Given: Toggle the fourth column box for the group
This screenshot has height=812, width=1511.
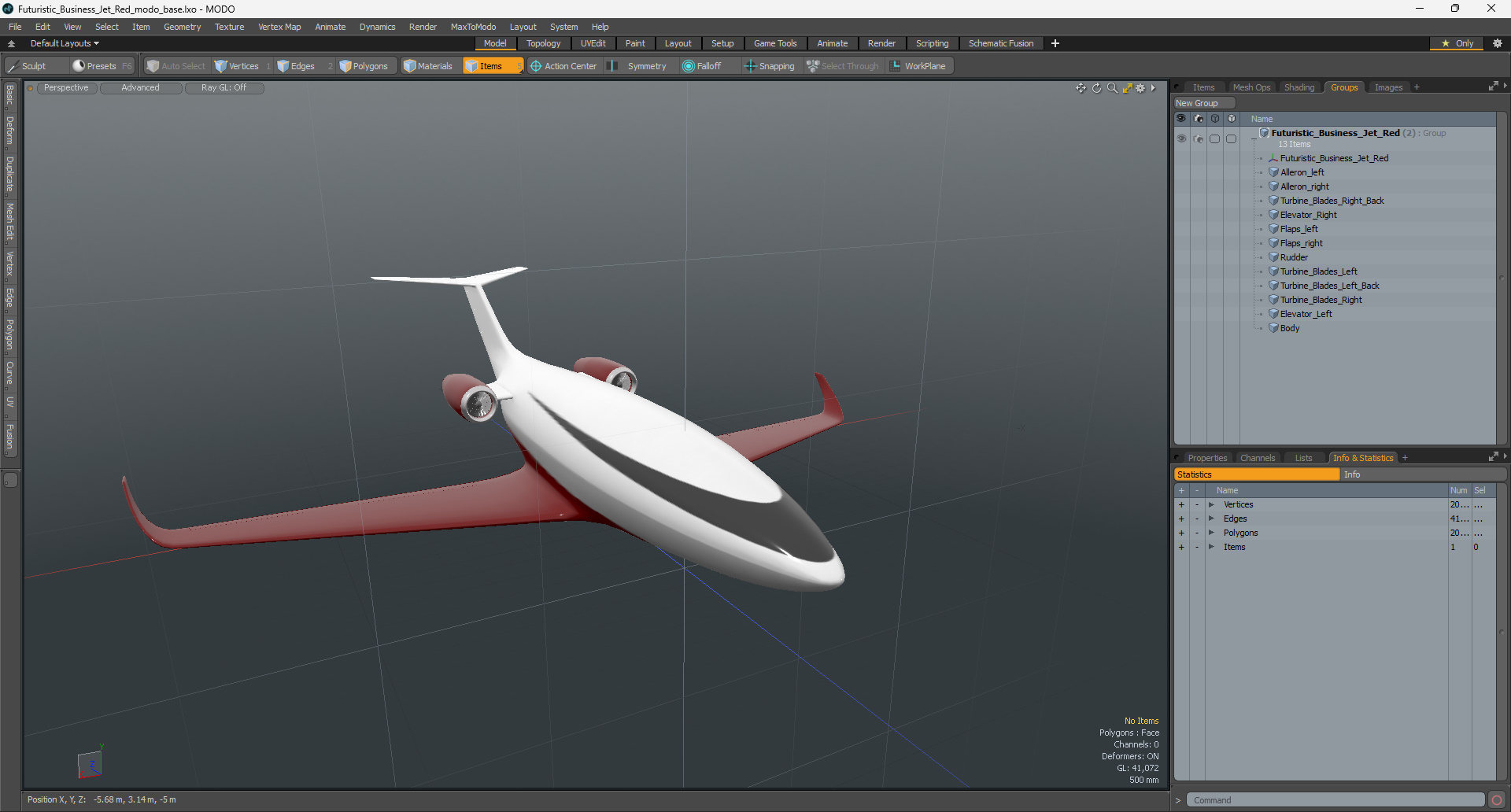Looking at the screenshot, I should 1231,138.
